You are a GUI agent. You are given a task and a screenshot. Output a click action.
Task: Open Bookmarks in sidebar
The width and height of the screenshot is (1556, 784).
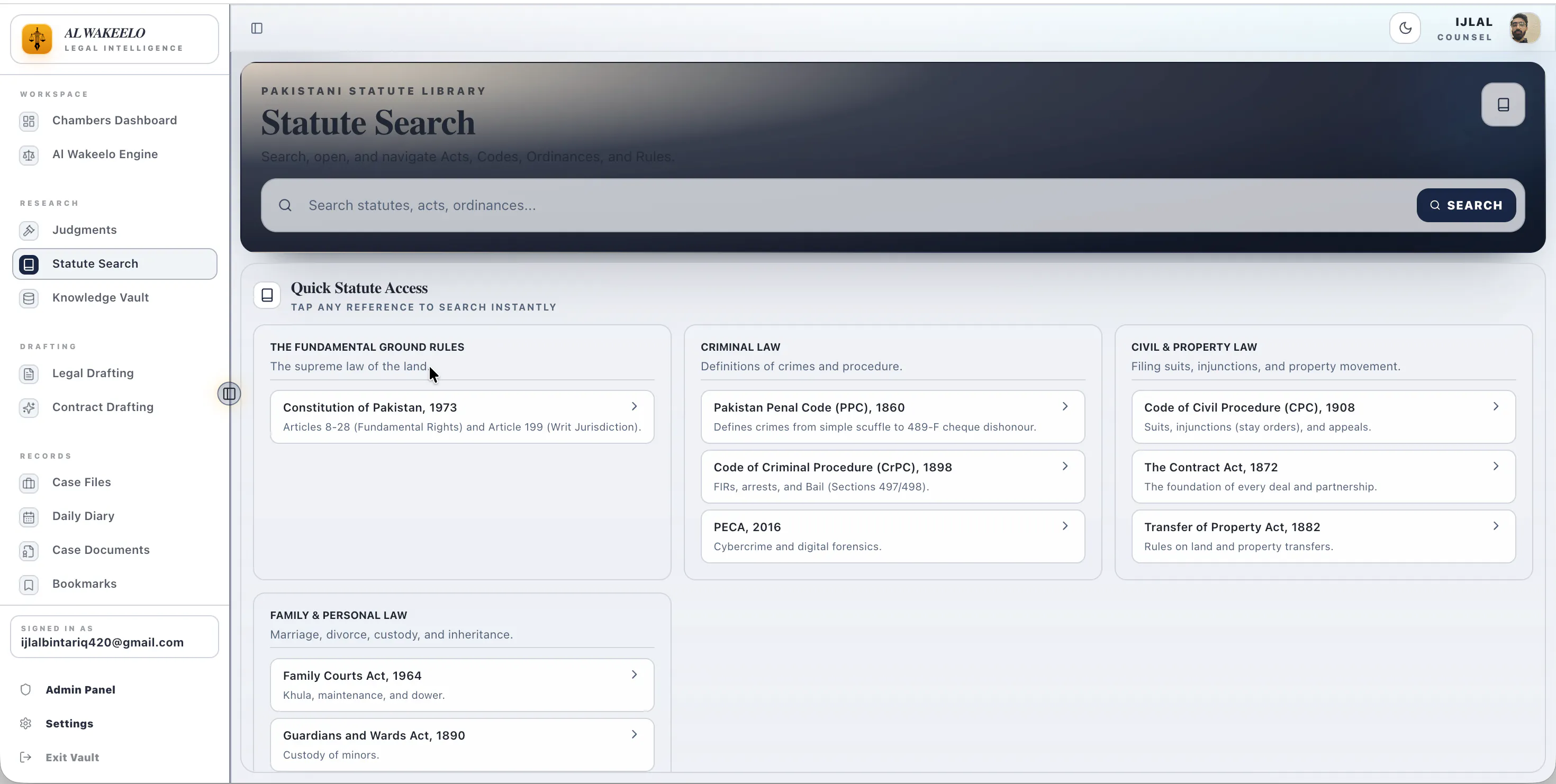pos(115,584)
